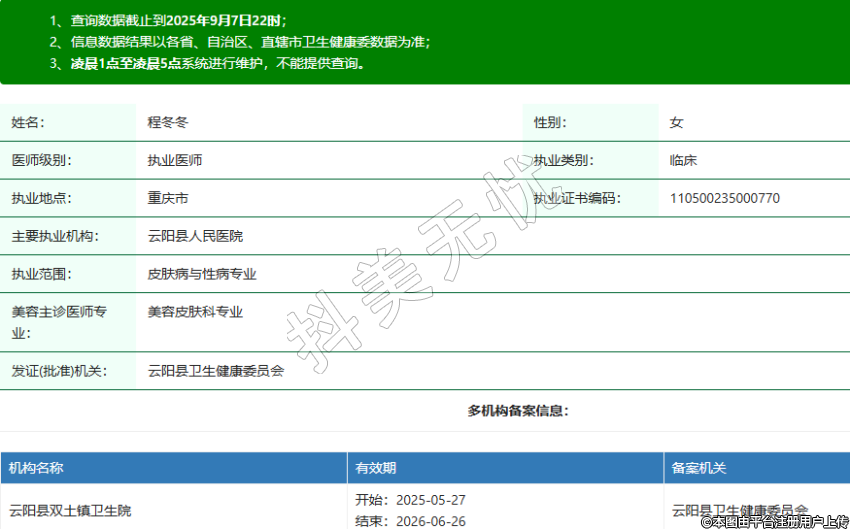850x529 pixels.
Task: Click the 临床 practice category value
Action: pos(684,160)
